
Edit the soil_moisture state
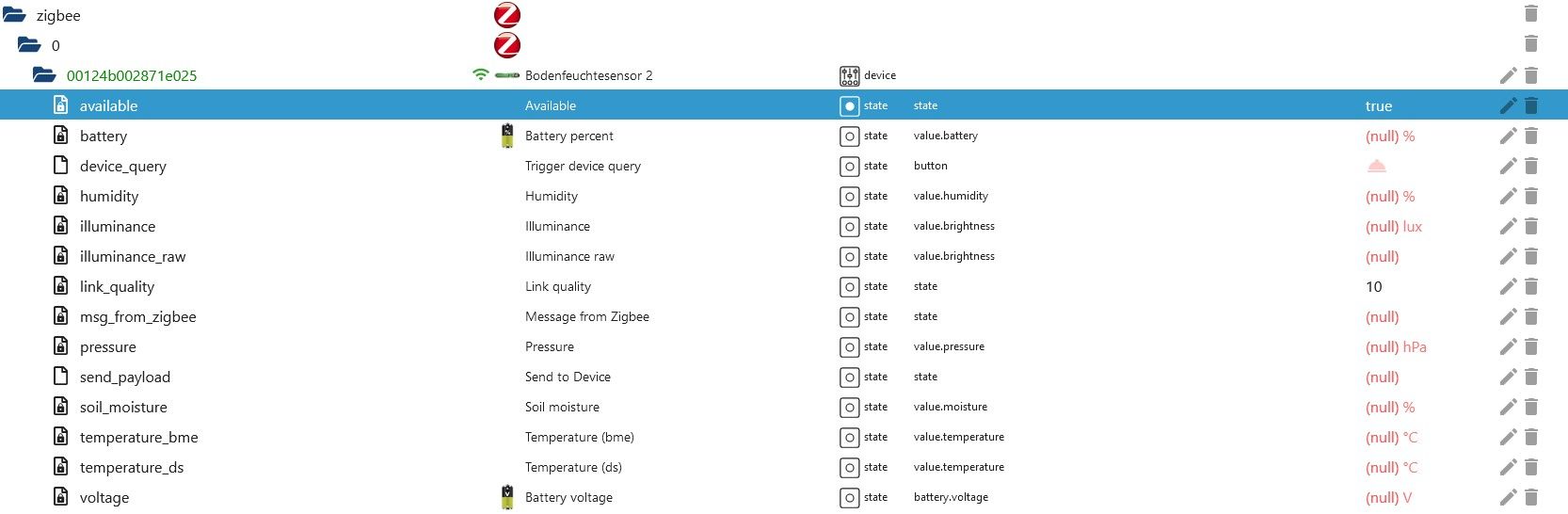[1508, 407]
